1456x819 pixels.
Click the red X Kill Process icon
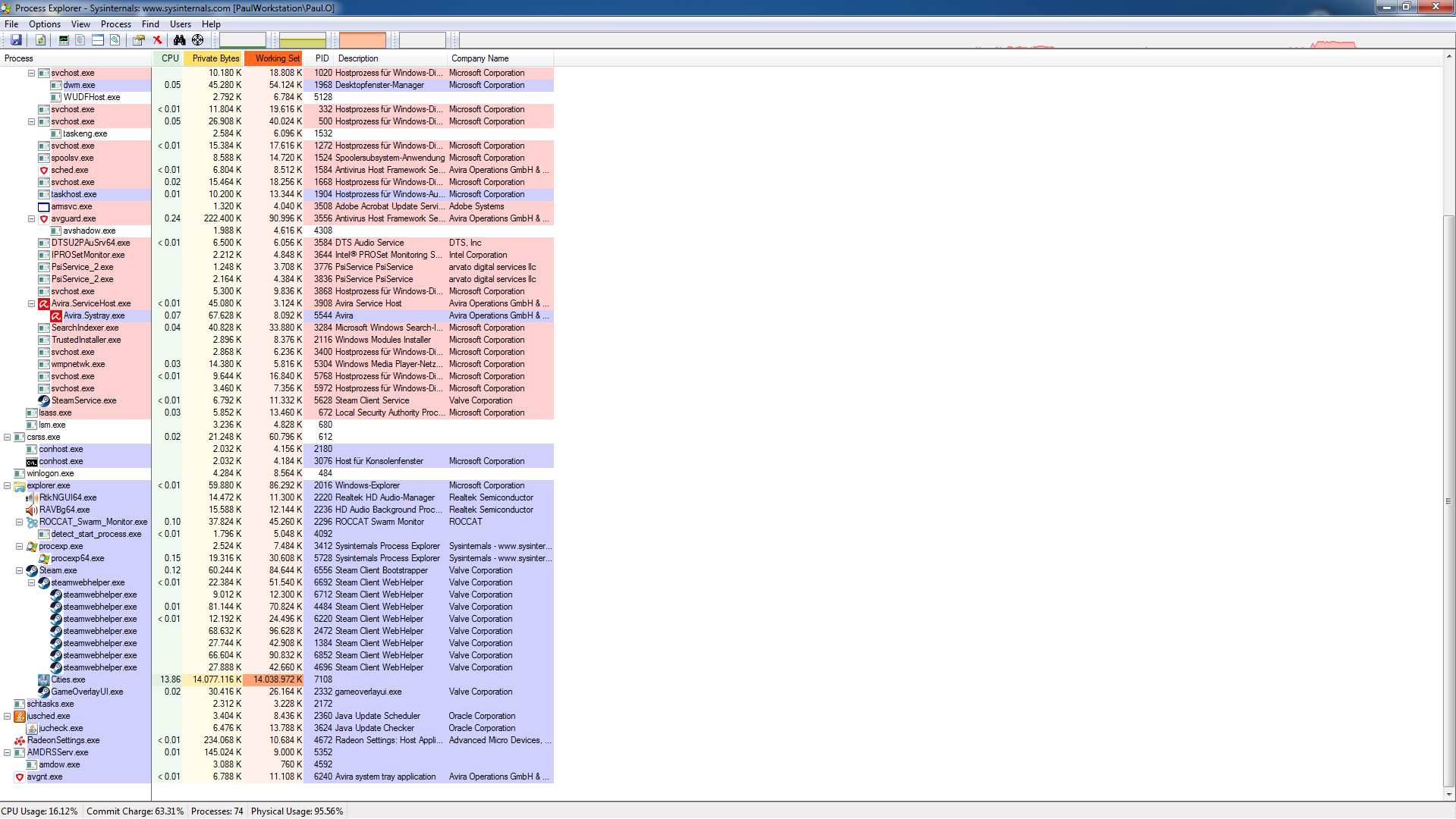[157, 40]
